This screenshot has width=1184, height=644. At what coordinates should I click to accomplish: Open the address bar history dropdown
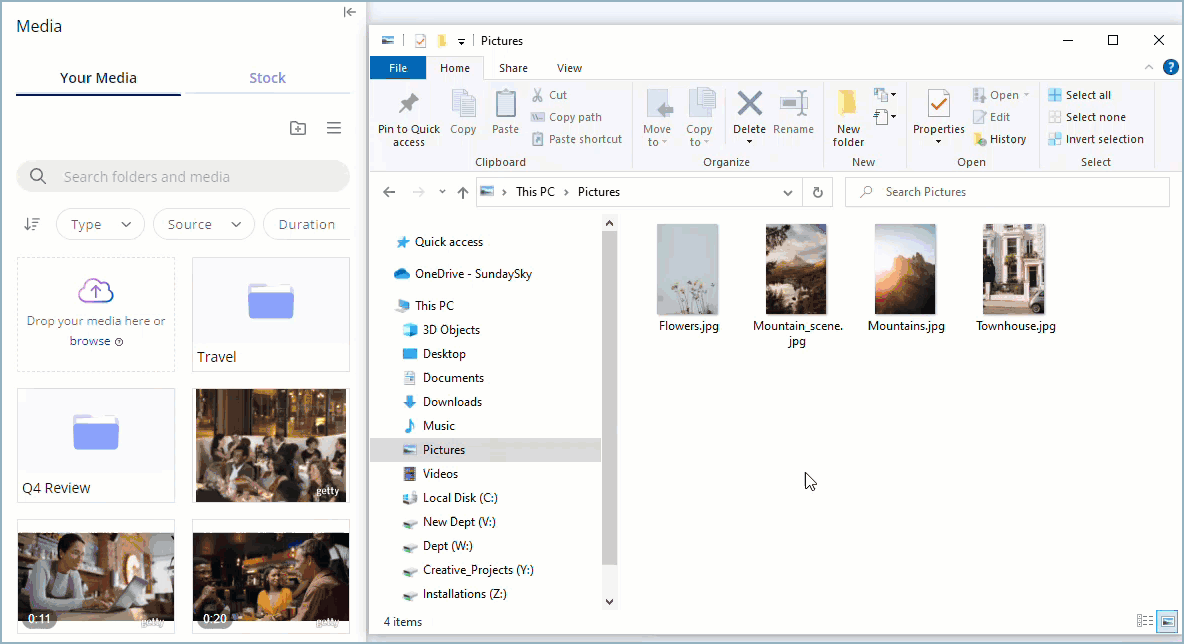tap(788, 193)
